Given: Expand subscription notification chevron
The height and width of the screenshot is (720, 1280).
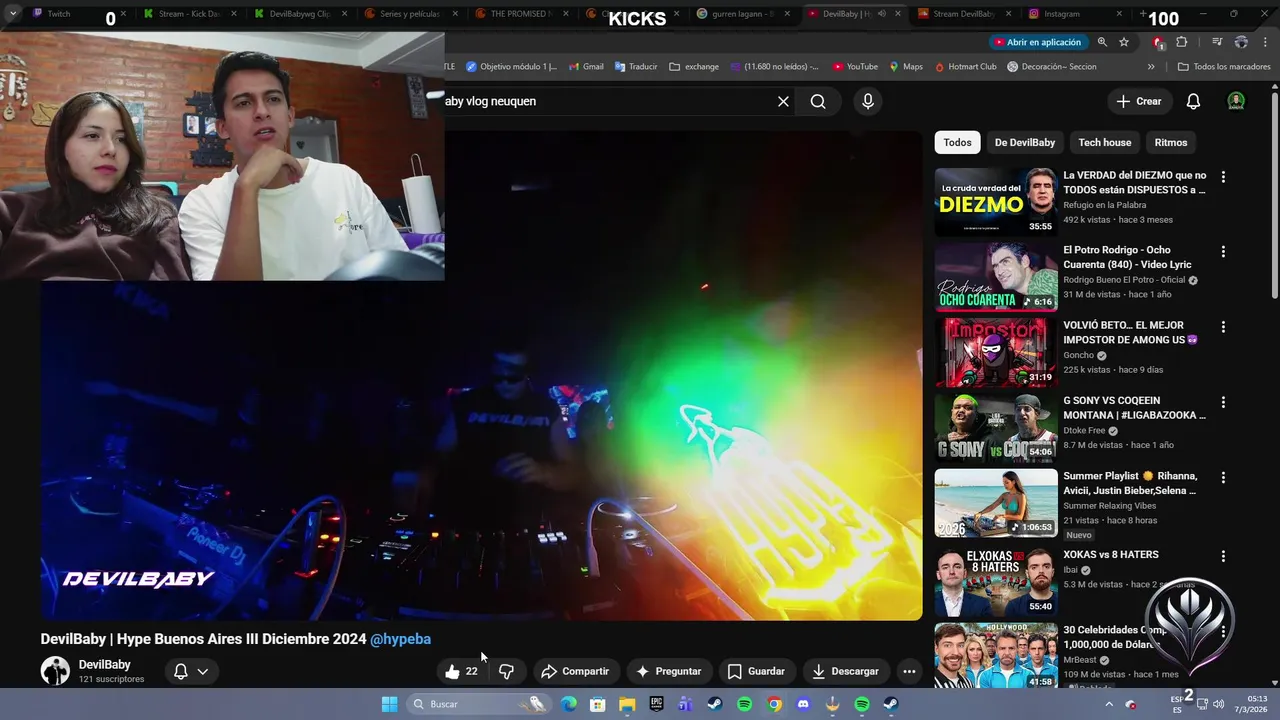Looking at the screenshot, I should coord(203,671).
